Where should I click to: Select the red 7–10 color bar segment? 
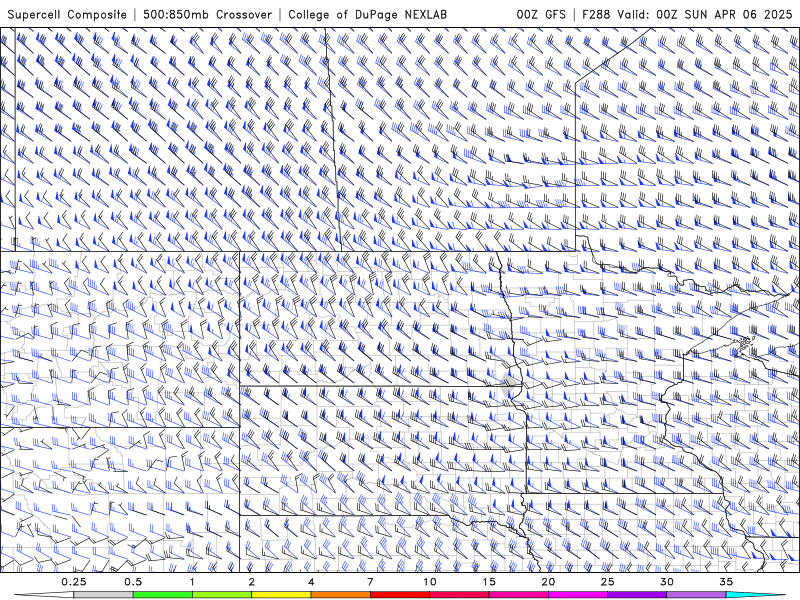coord(399,595)
